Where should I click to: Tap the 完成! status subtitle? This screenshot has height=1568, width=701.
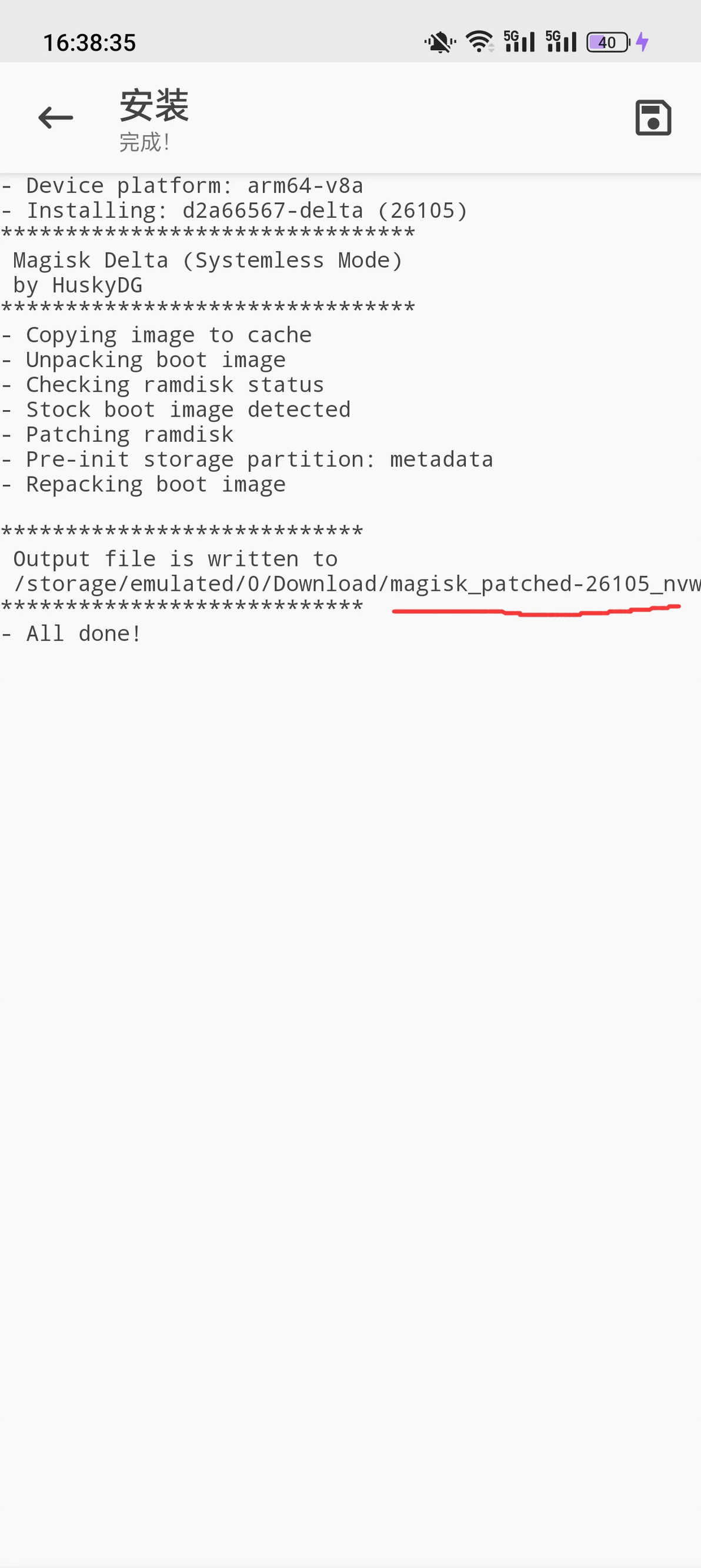(145, 142)
